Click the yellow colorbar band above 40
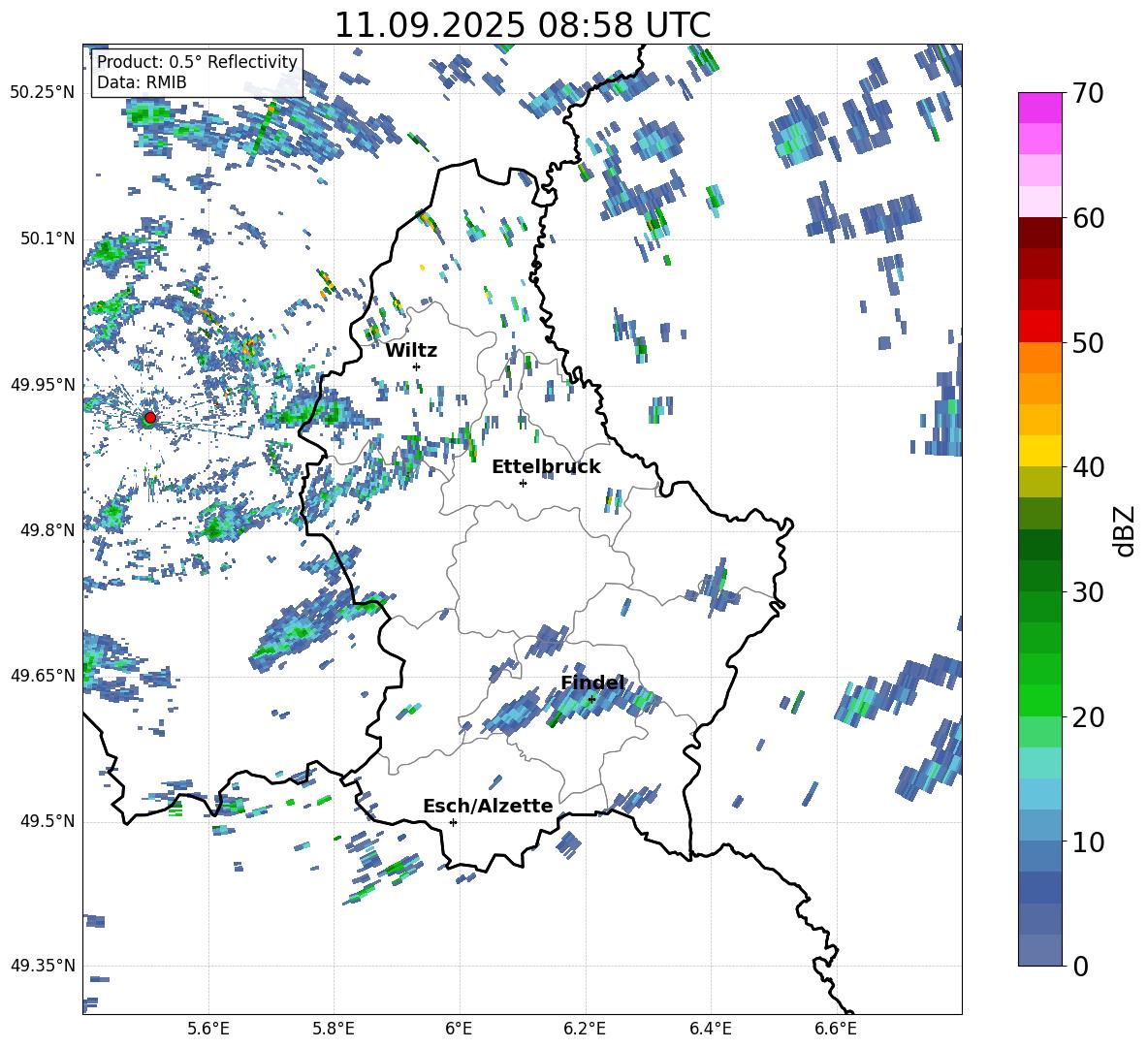The width and height of the screenshot is (1148, 1048). pyautogui.click(x=1039, y=452)
